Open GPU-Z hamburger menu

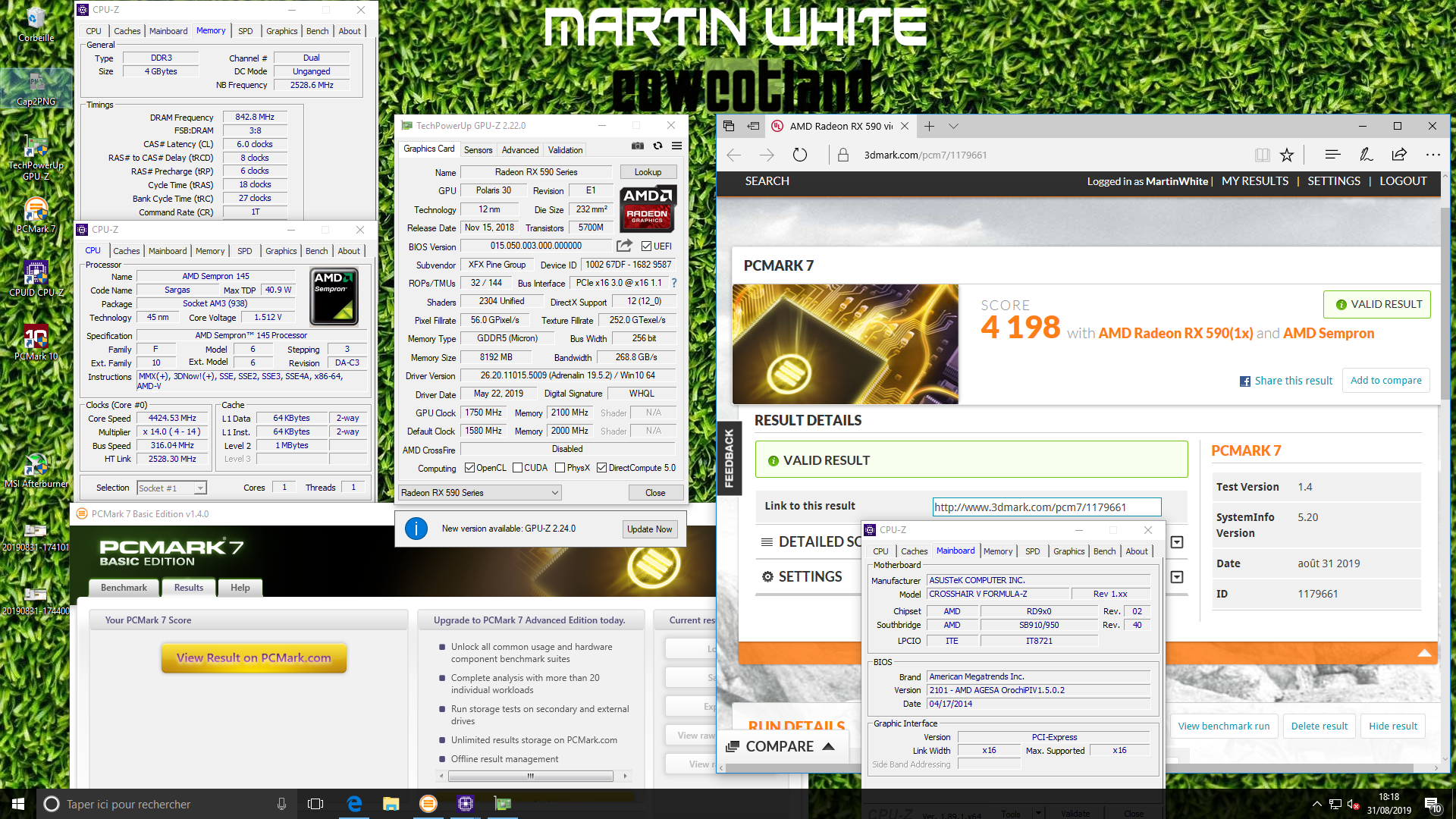tap(676, 146)
